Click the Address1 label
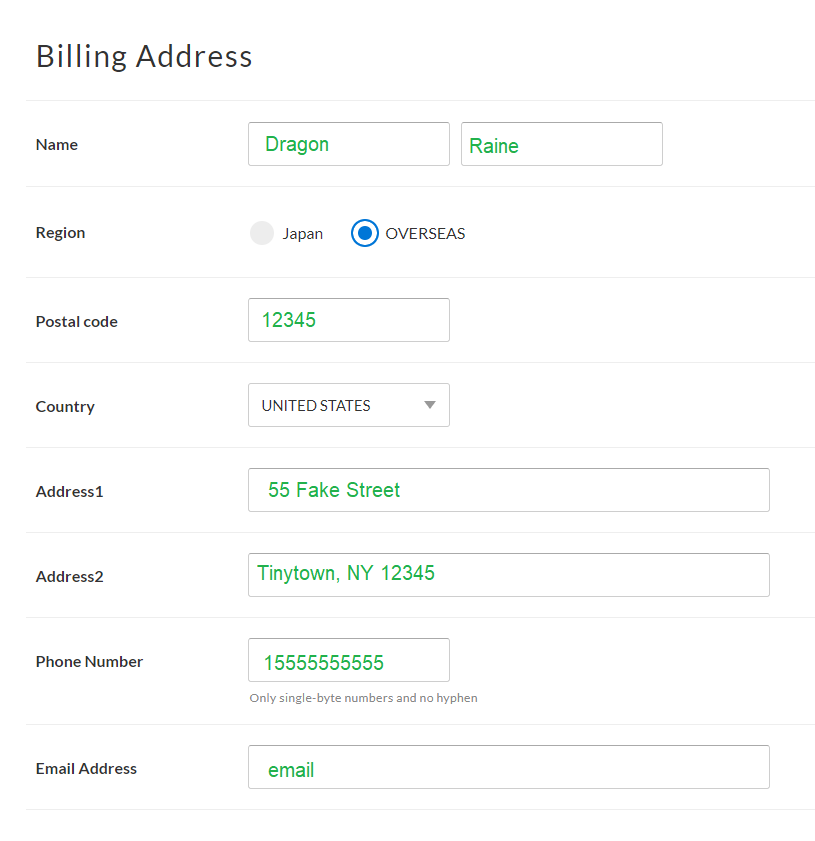815x841 pixels. point(69,491)
